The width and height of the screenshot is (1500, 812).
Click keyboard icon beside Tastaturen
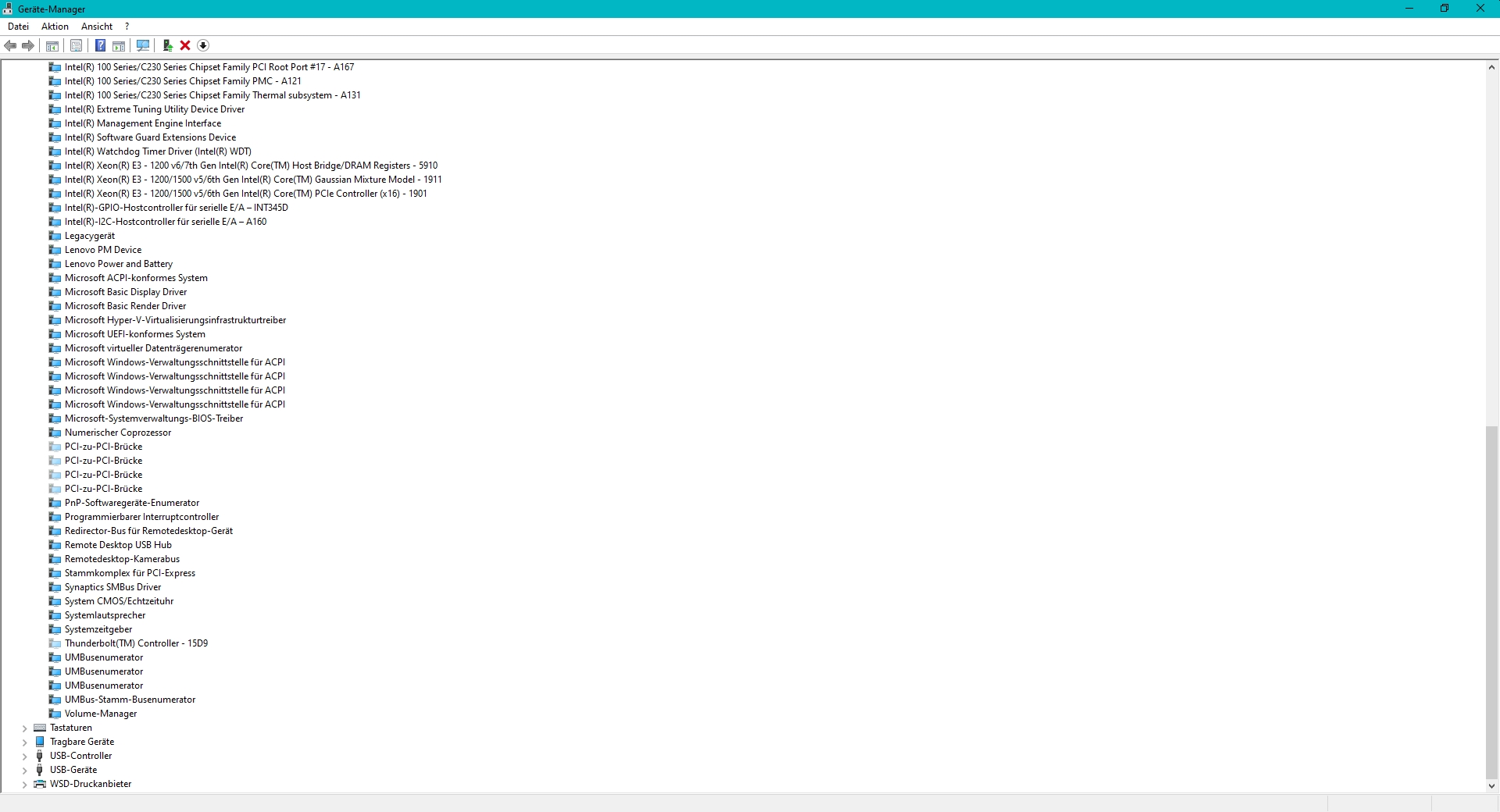click(40, 728)
